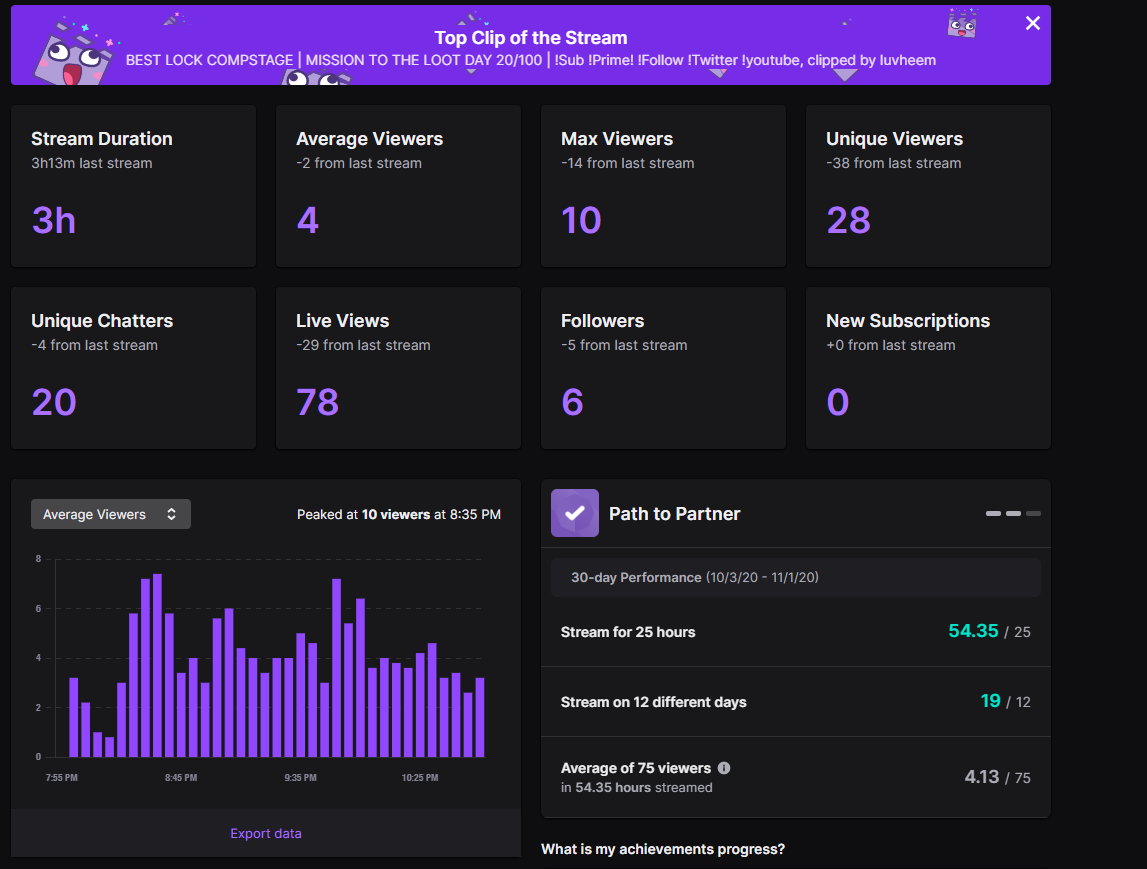Select the Stream Duration stat card
This screenshot has height=869, width=1147.
[133, 186]
